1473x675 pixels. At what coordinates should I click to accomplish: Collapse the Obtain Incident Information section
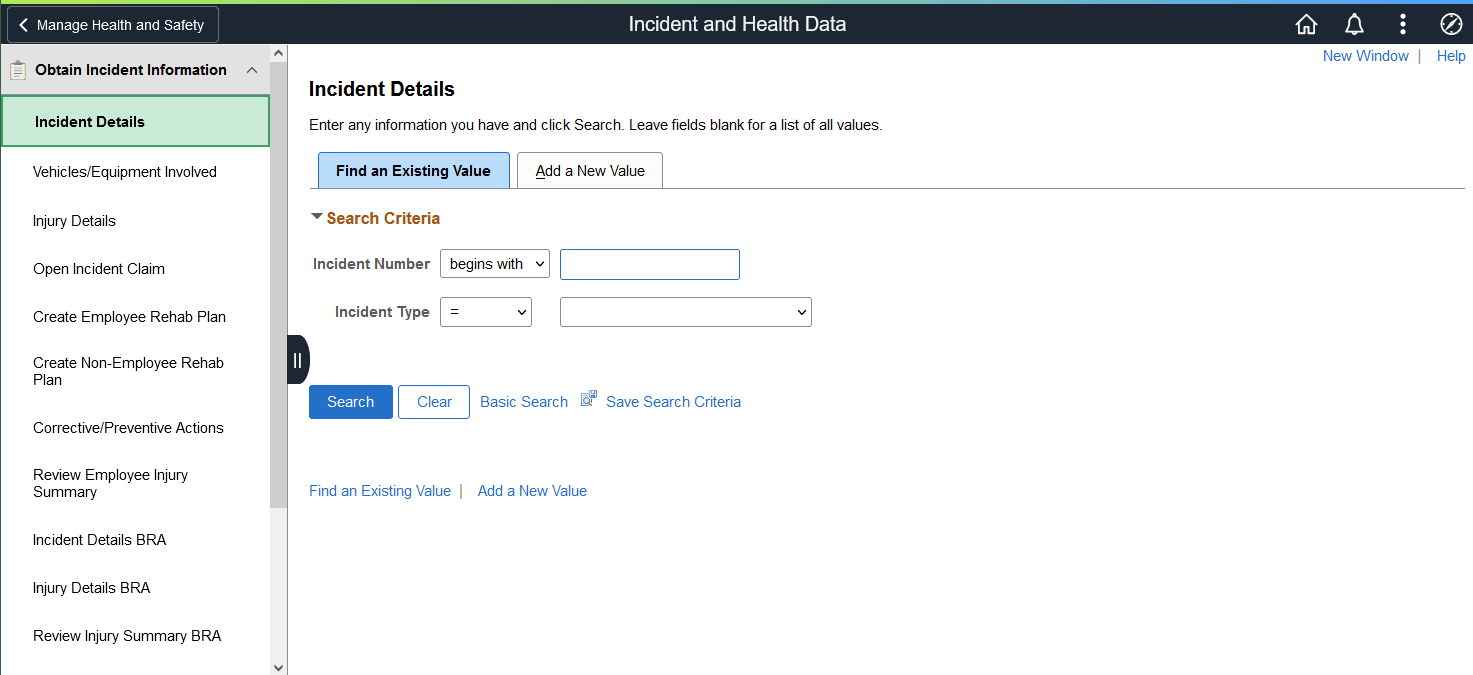252,70
